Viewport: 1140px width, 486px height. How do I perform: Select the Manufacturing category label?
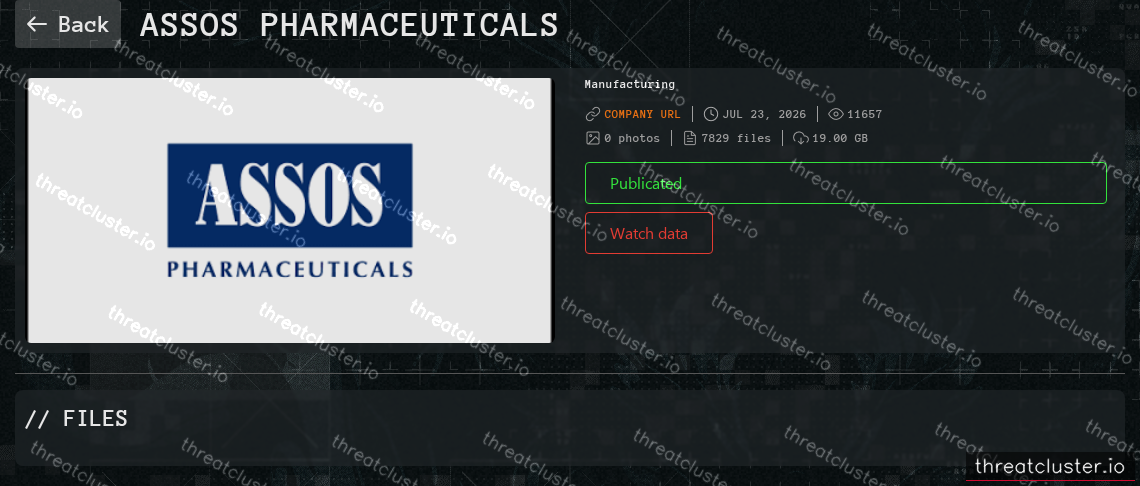click(x=630, y=84)
